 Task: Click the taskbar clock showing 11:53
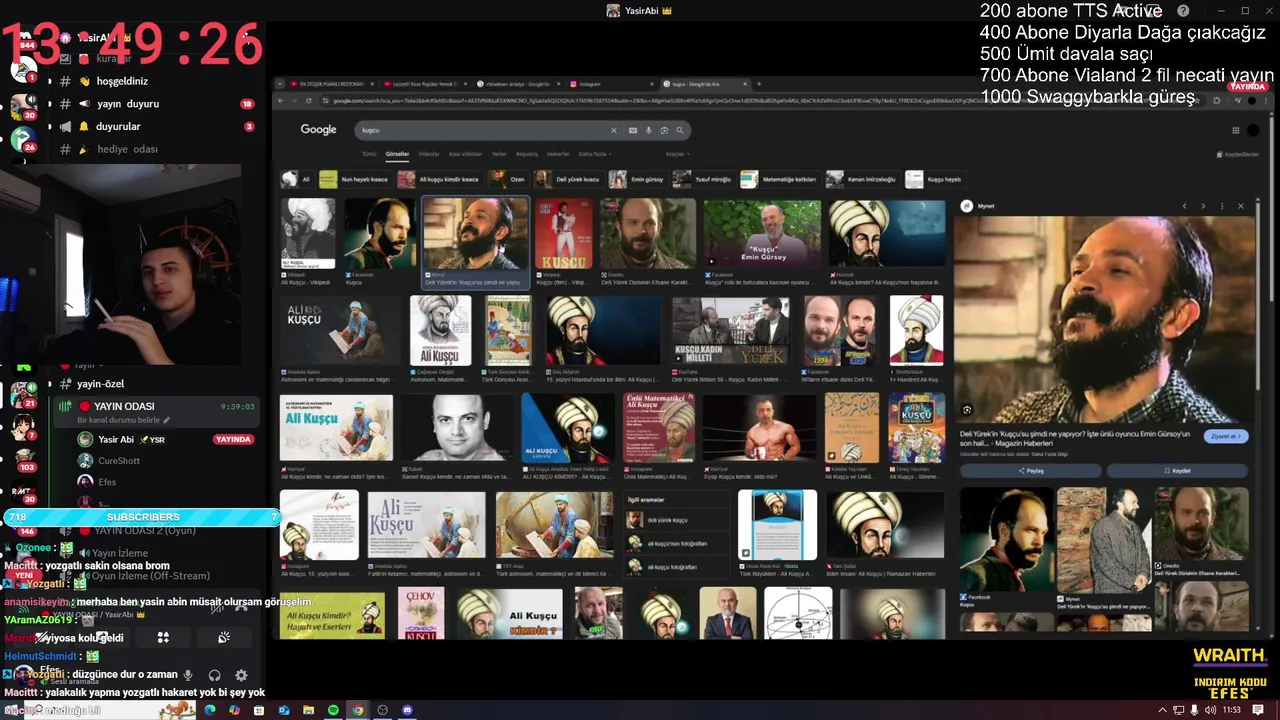point(1231,710)
